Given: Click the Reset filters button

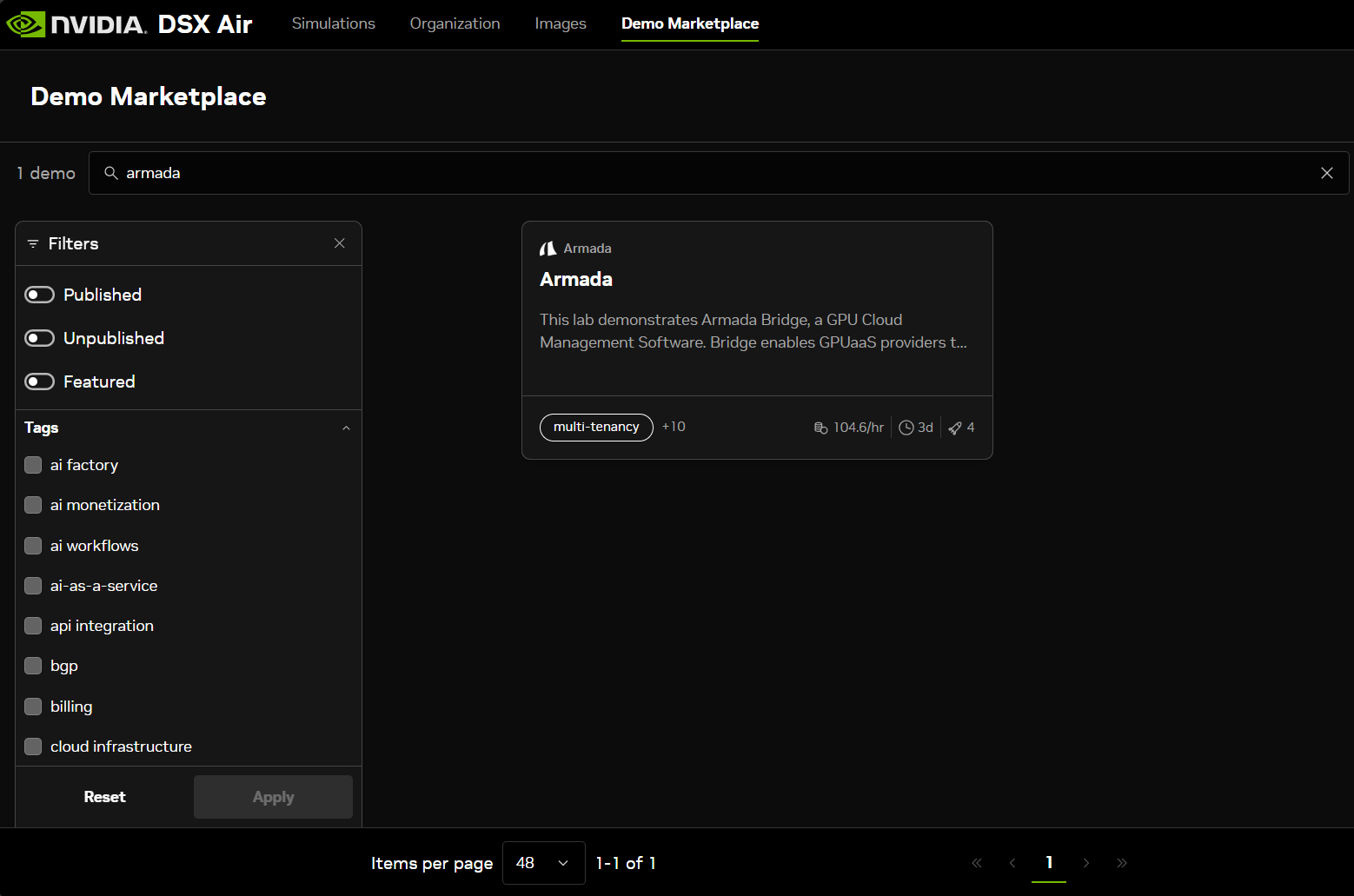Looking at the screenshot, I should pyautogui.click(x=104, y=797).
